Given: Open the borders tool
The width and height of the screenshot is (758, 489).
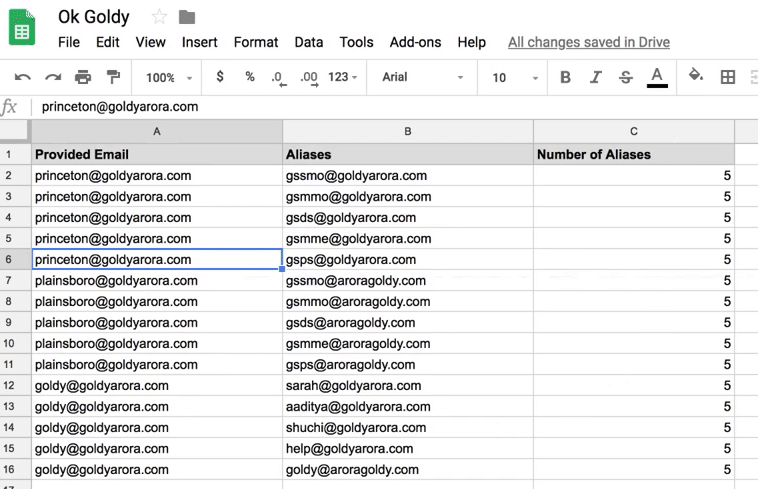Looking at the screenshot, I should [x=728, y=77].
